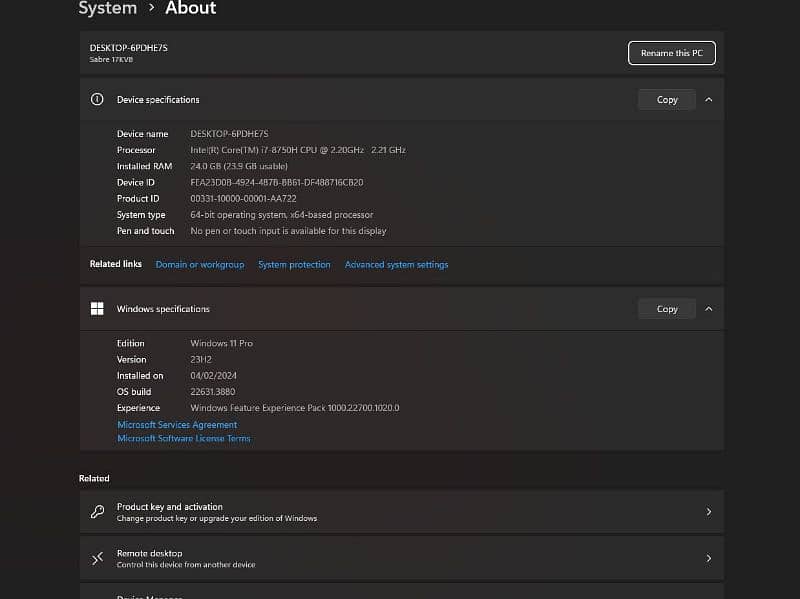800x599 pixels.
Task: Click the Product key and activation title
Action: [170, 507]
